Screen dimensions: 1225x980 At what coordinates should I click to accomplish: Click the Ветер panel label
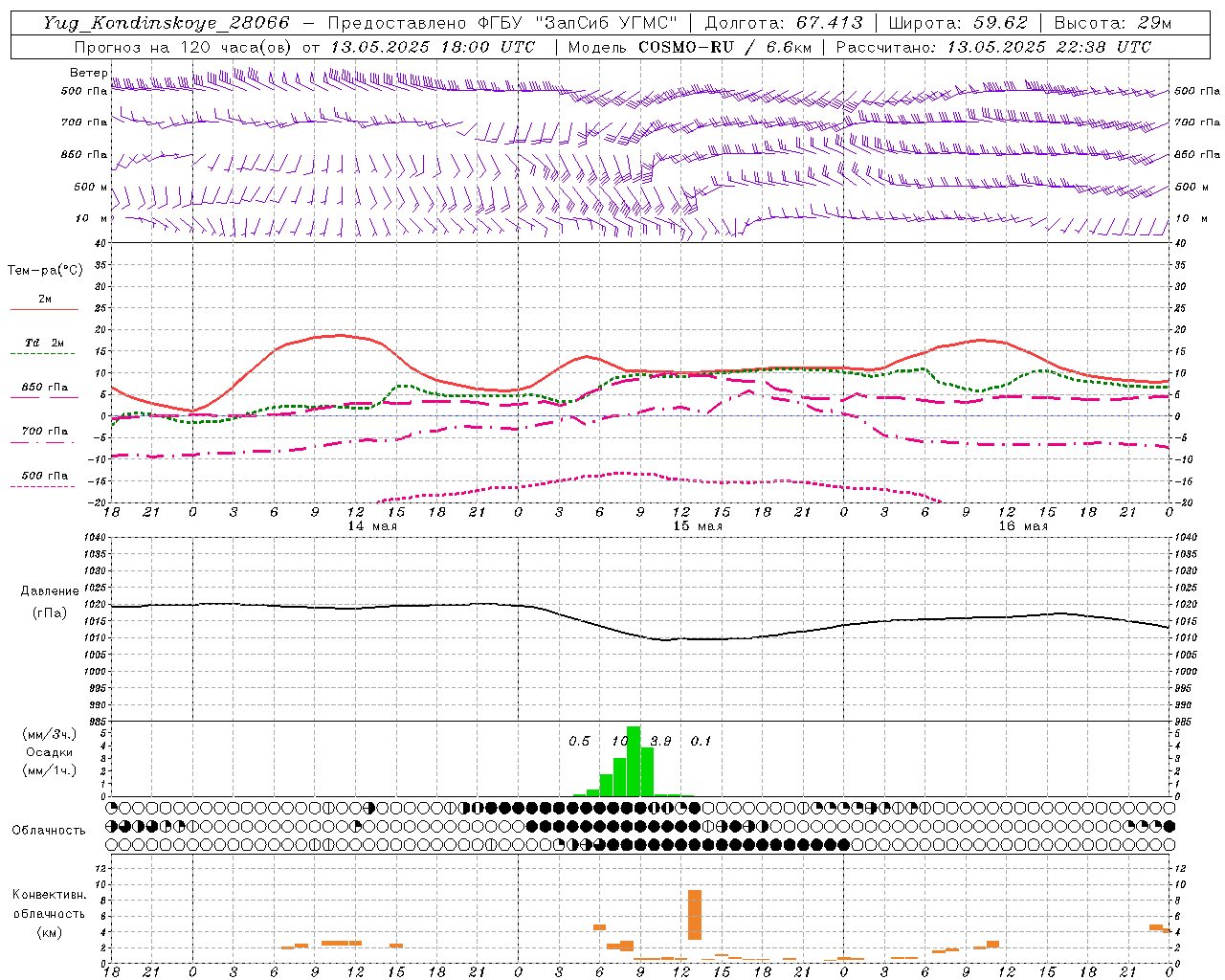(89, 73)
